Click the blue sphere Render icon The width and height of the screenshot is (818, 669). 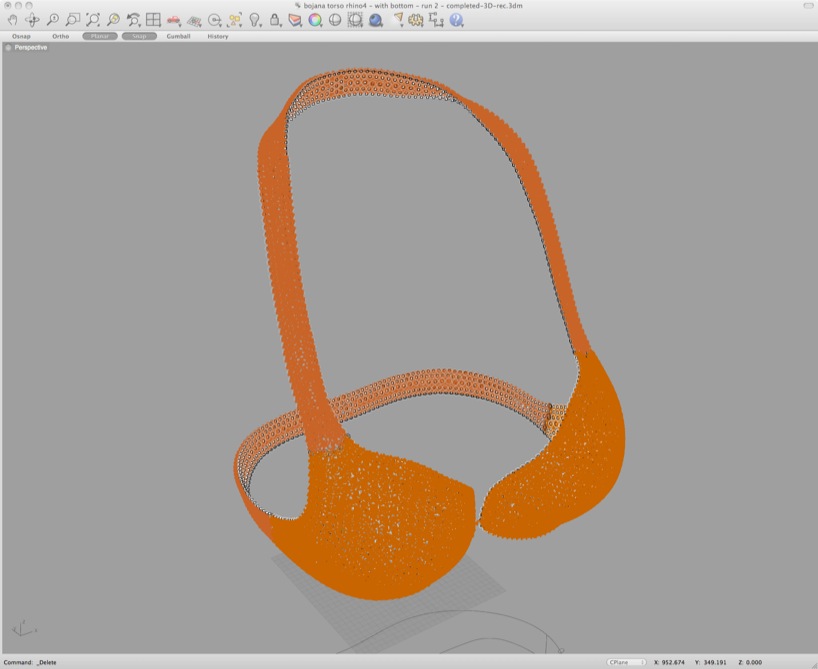(x=376, y=20)
